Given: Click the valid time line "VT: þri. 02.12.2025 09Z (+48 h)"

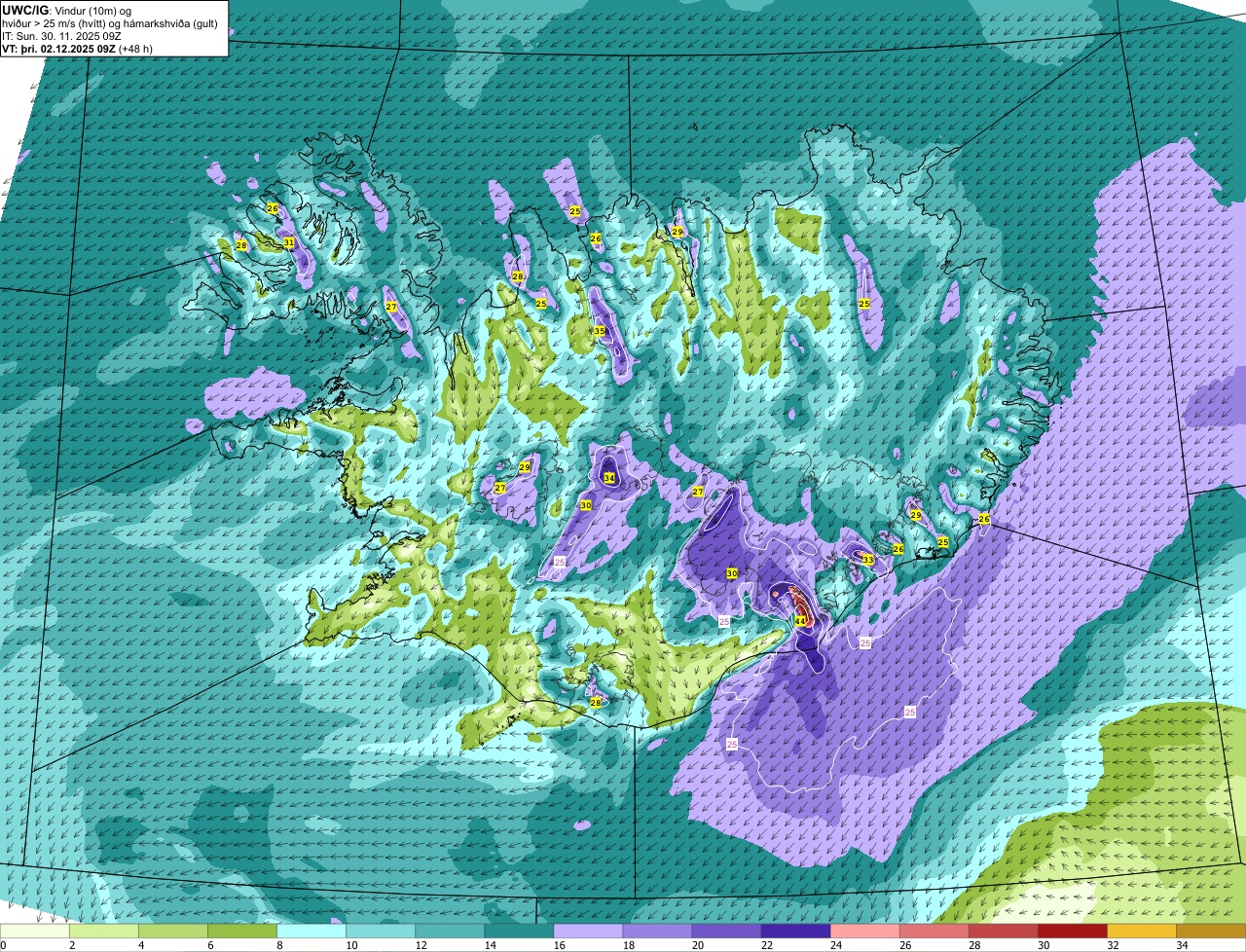Looking at the screenshot, I should [x=77, y=49].
